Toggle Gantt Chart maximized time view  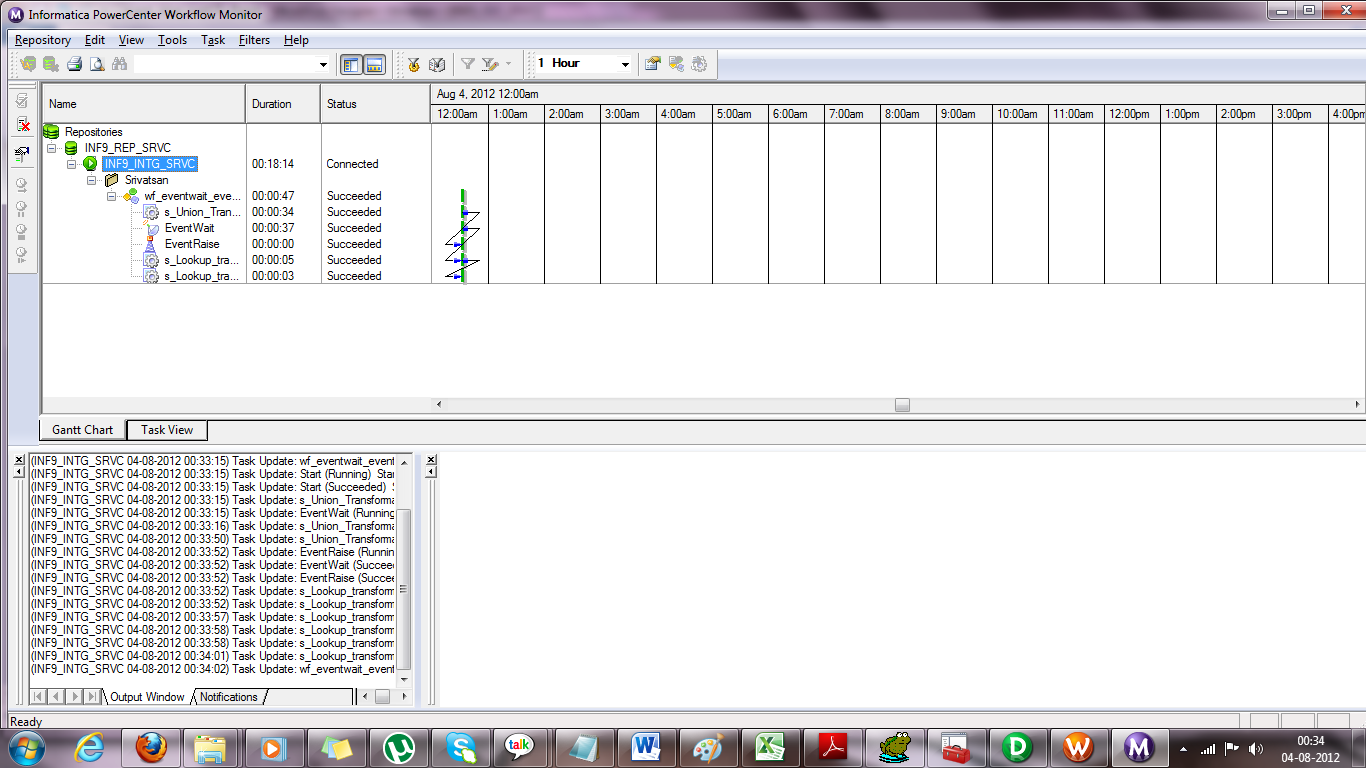click(x=699, y=63)
